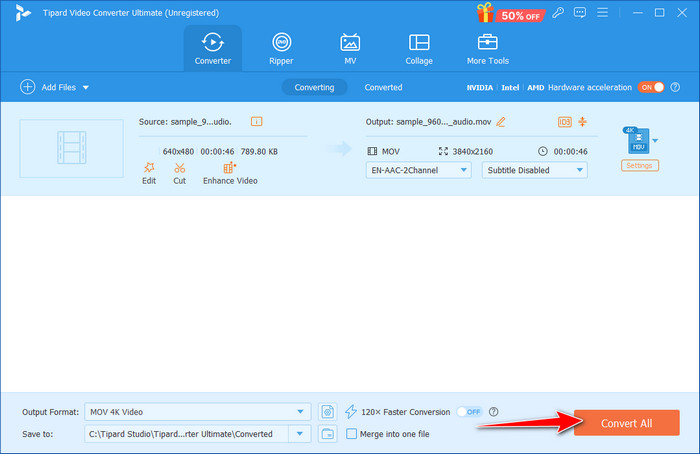Click the Convert All button
Image resolution: width=700 pixels, height=454 pixels.
click(x=626, y=423)
